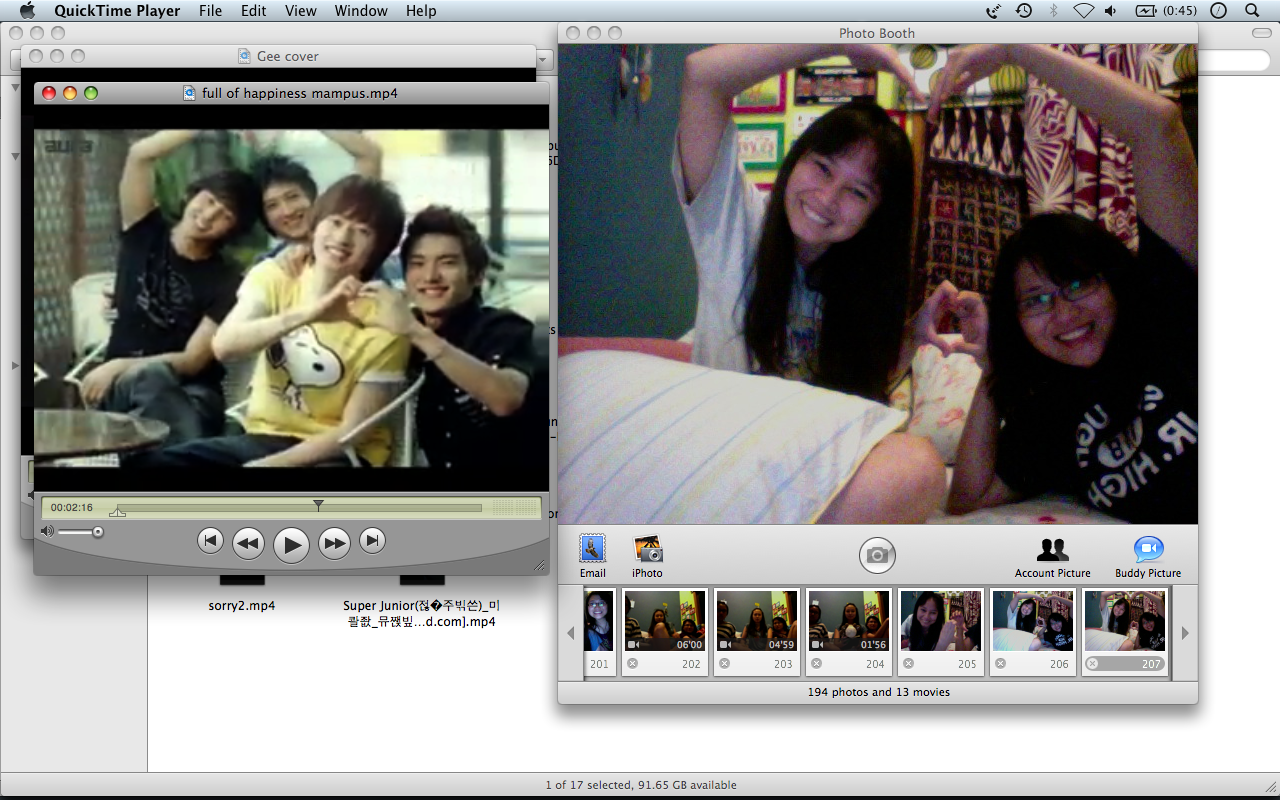The height and width of the screenshot is (800, 1280).
Task: Select photo thumbnail 206
Action: [x=1032, y=631]
